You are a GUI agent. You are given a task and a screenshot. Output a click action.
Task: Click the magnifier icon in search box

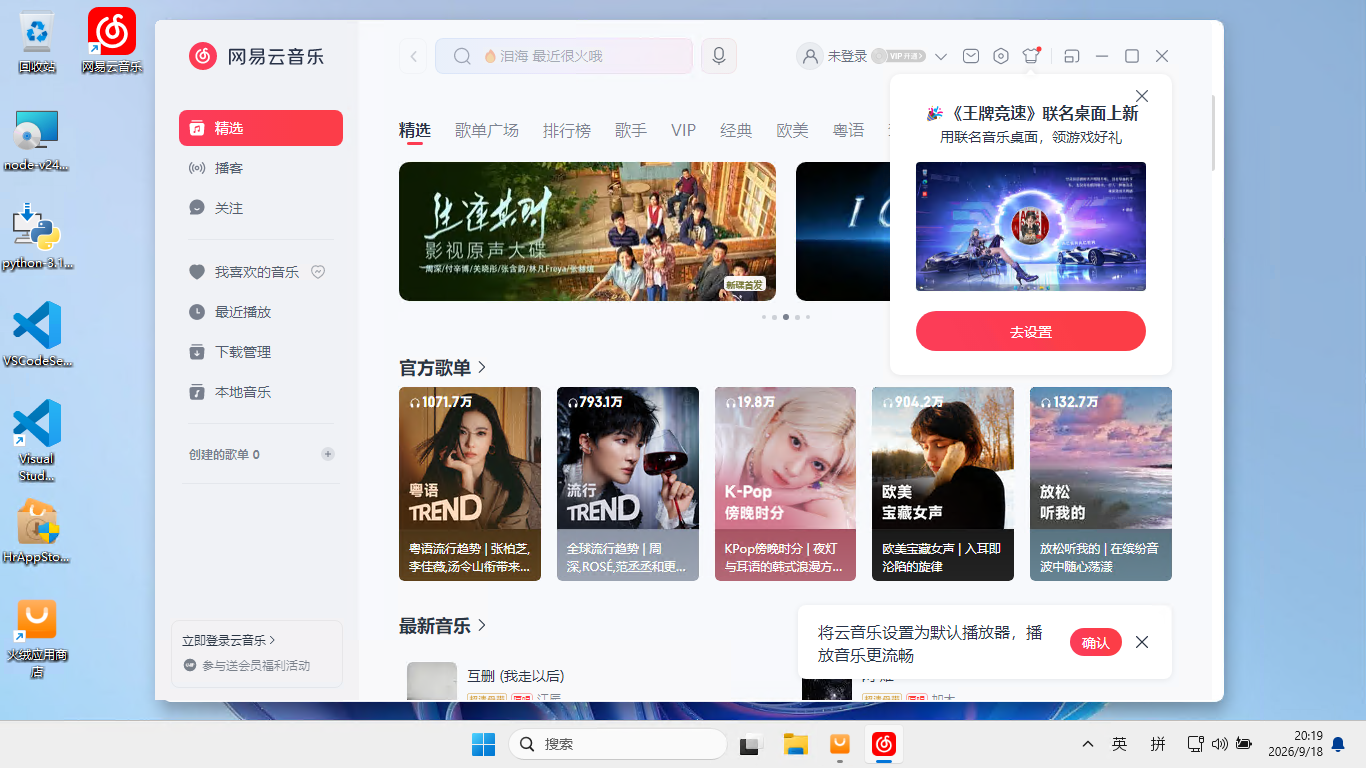tap(462, 56)
